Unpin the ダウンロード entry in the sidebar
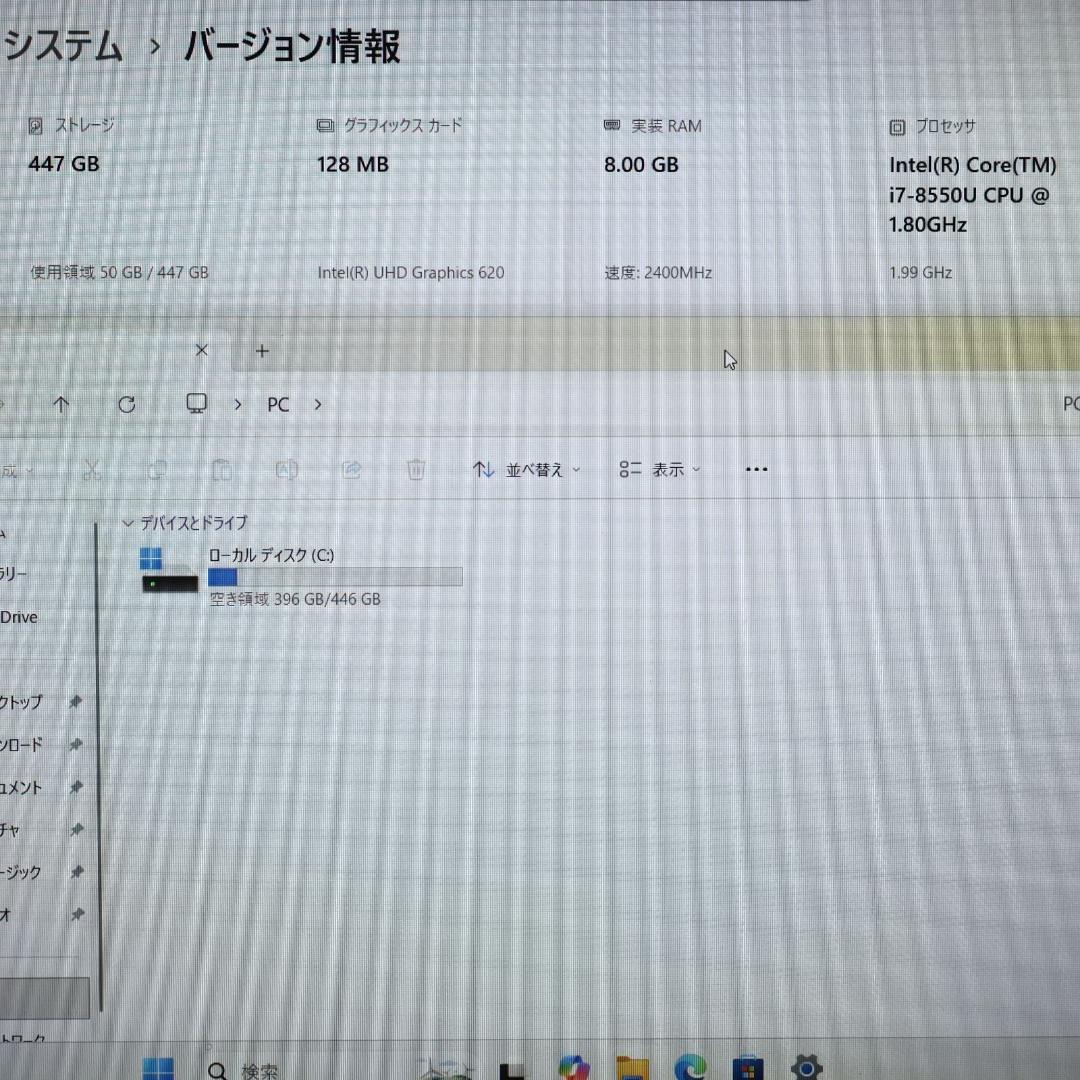The width and height of the screenshot is (1080, 1080). coord(75,744)
